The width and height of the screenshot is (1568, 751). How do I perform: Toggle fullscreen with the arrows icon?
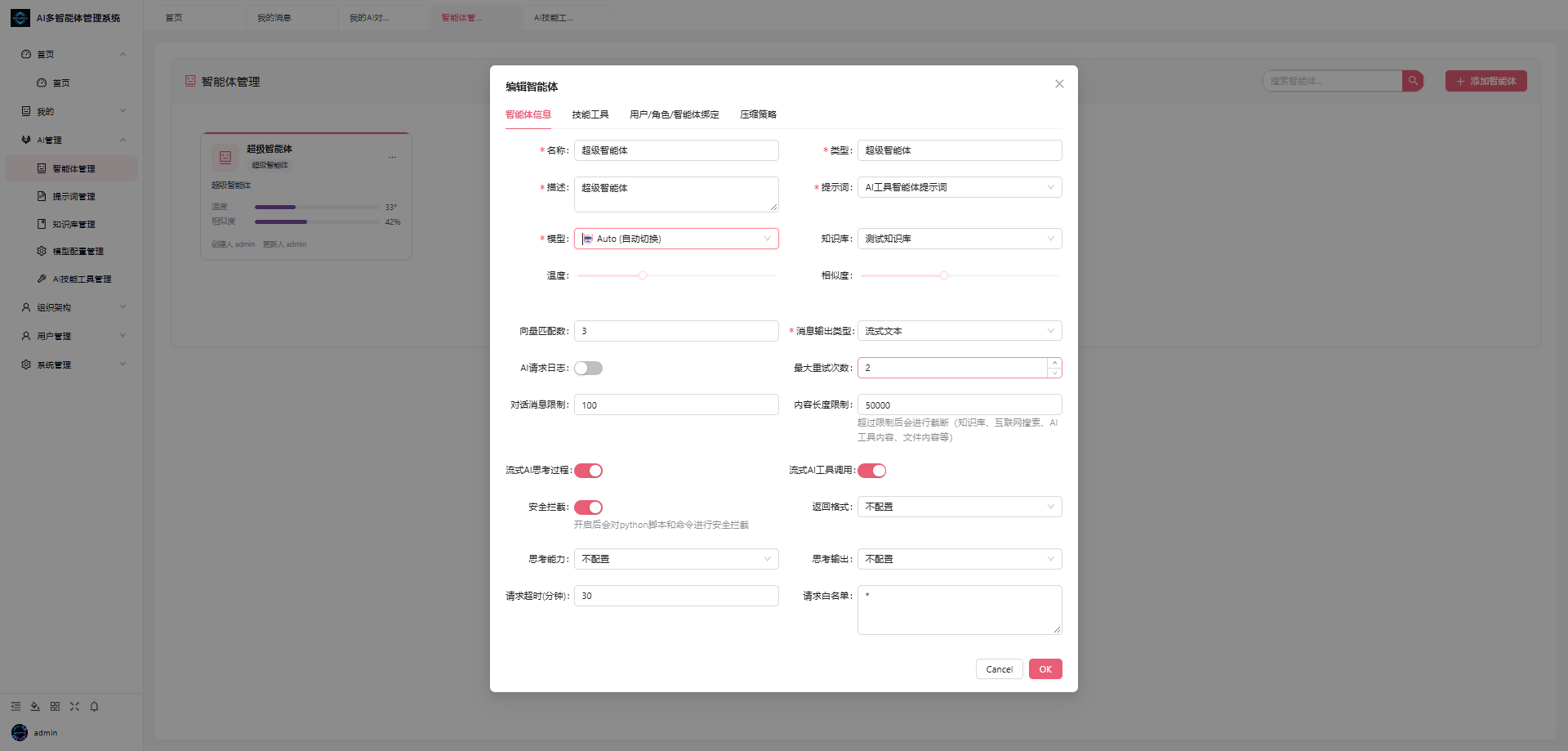[74, 706]
